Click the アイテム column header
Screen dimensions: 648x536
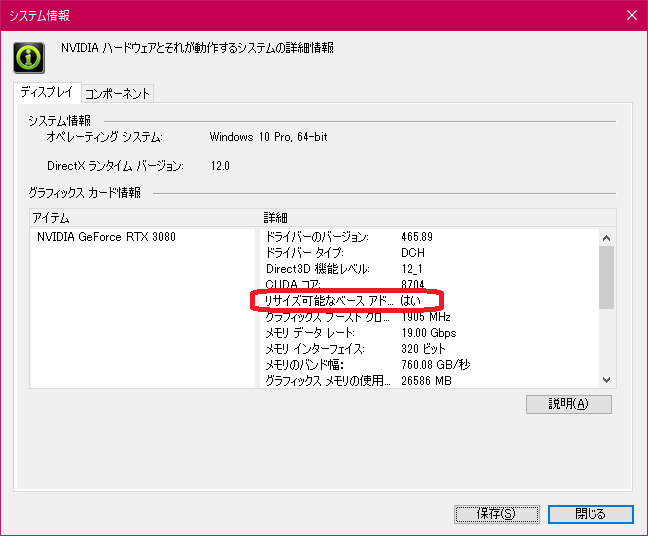(145, 218)
